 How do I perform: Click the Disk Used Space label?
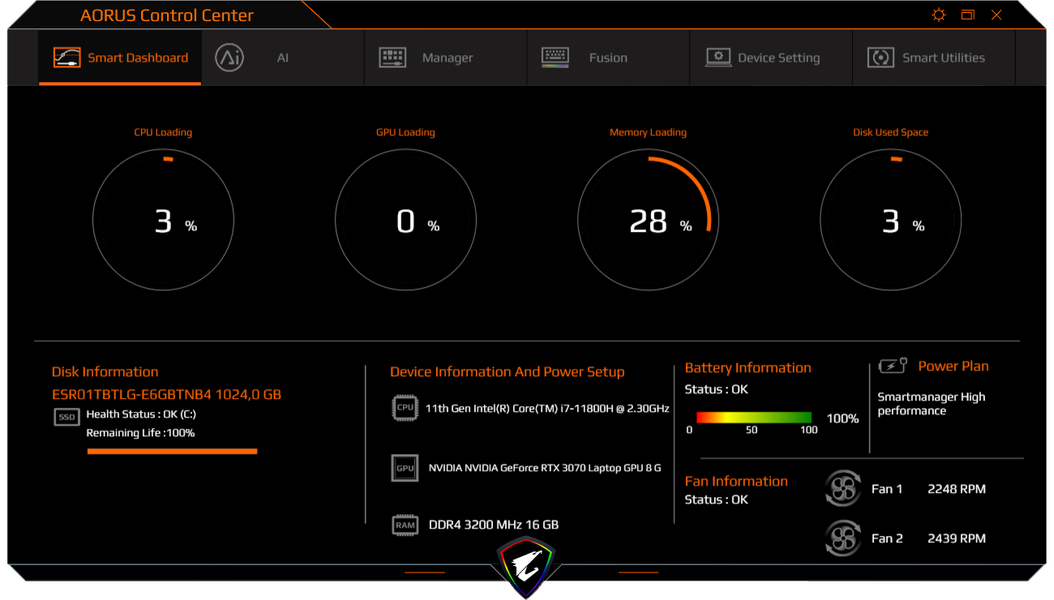click(891, 132)
